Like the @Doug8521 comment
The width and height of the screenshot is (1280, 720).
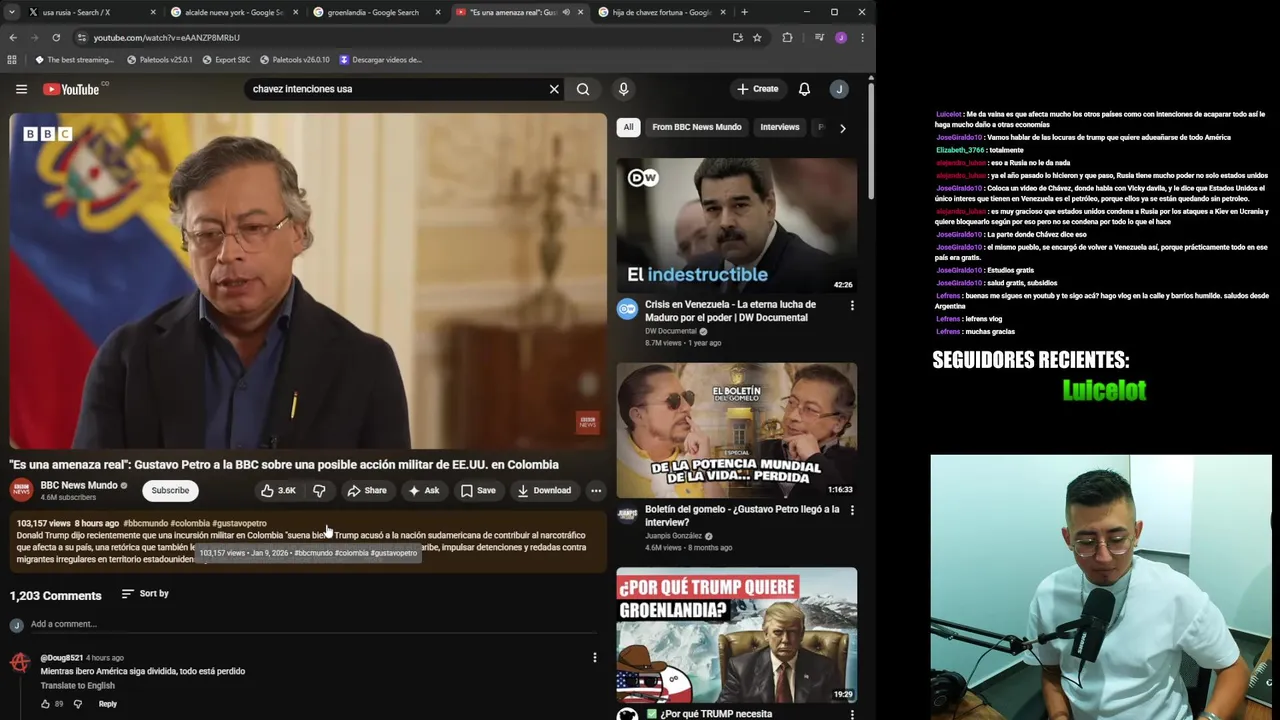pyautogui.click(x=45, y=704)
